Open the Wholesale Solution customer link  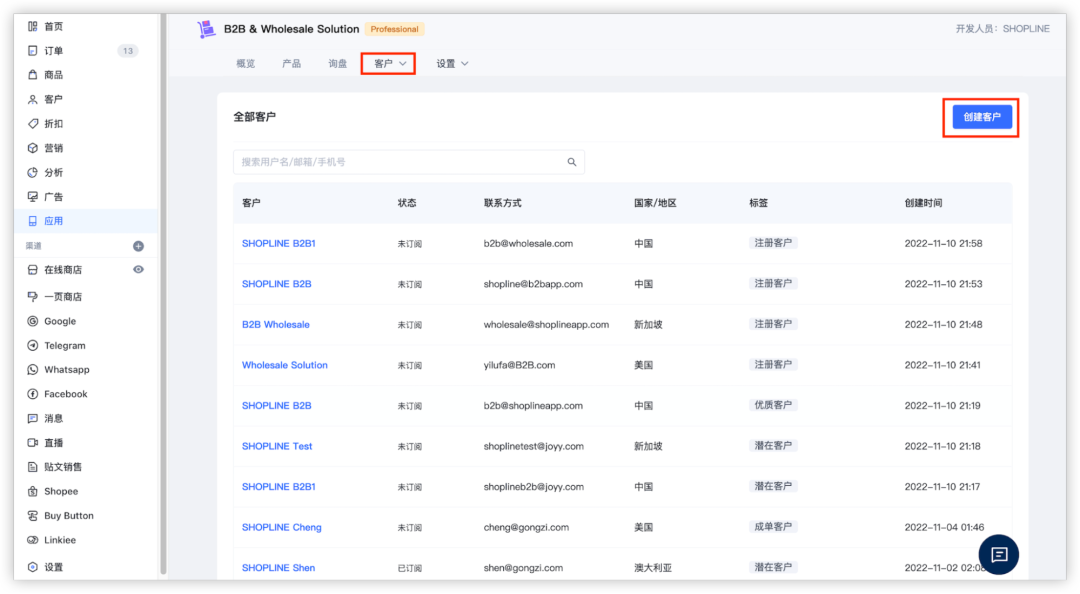284,365
